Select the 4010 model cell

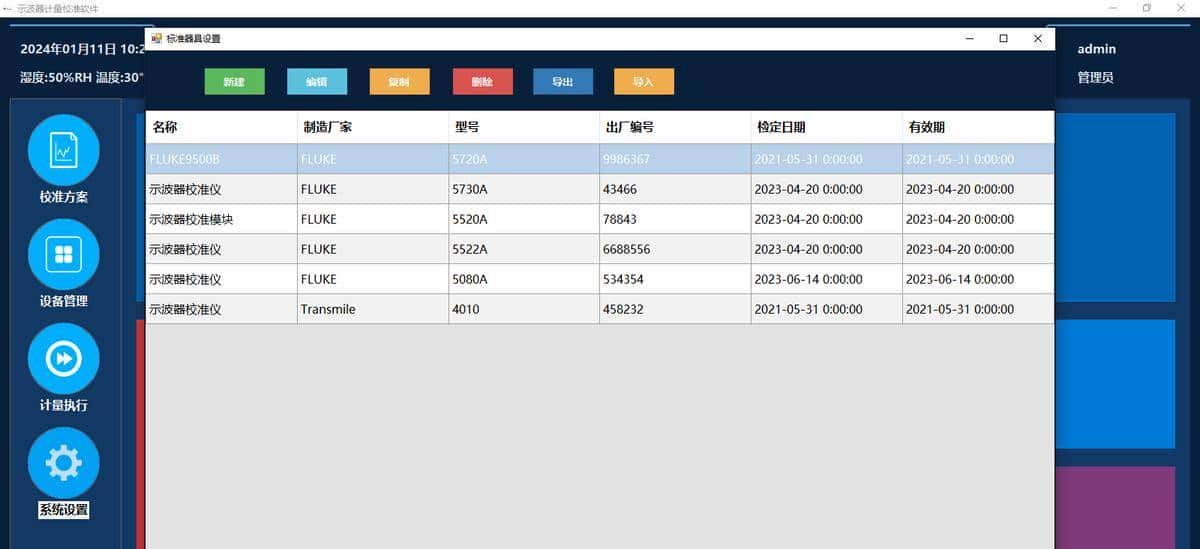tap(524, 309)
